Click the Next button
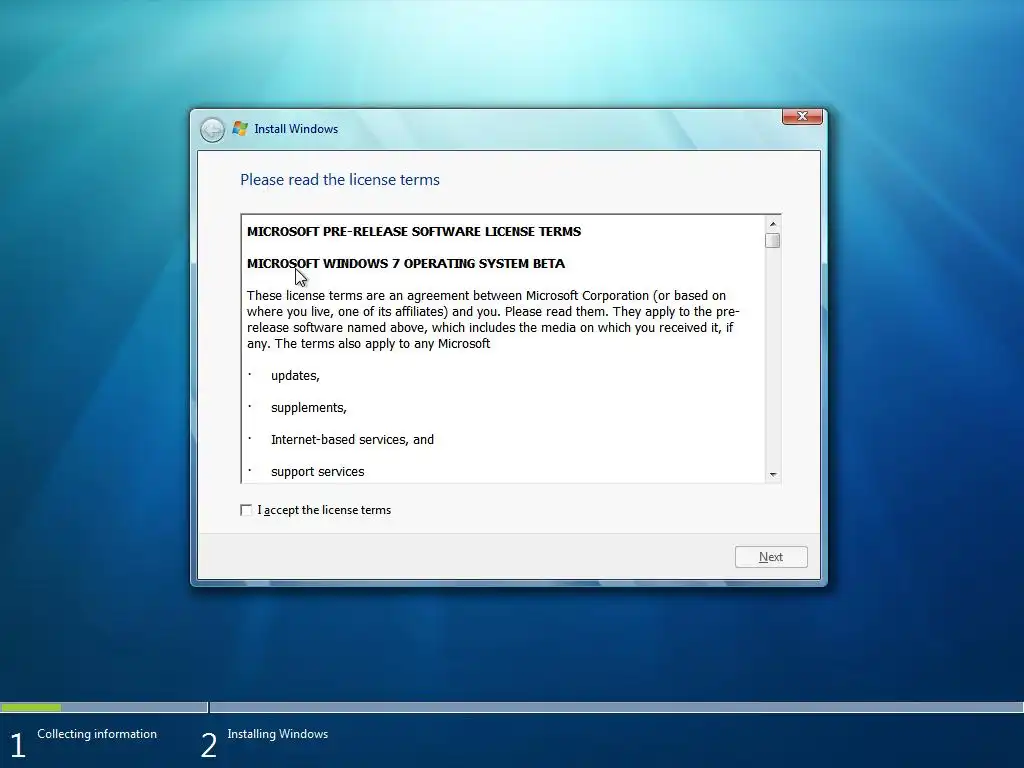Screen dimensions: 1024x768 pyautogui.click(x=771, y=557)
